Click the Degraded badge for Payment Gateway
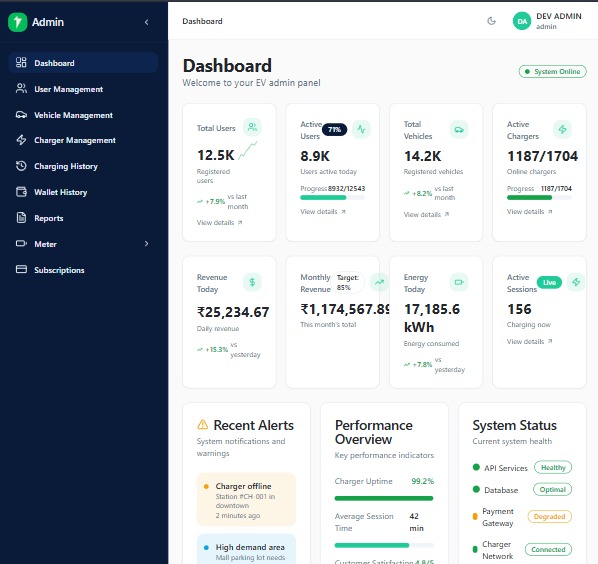 550,517
